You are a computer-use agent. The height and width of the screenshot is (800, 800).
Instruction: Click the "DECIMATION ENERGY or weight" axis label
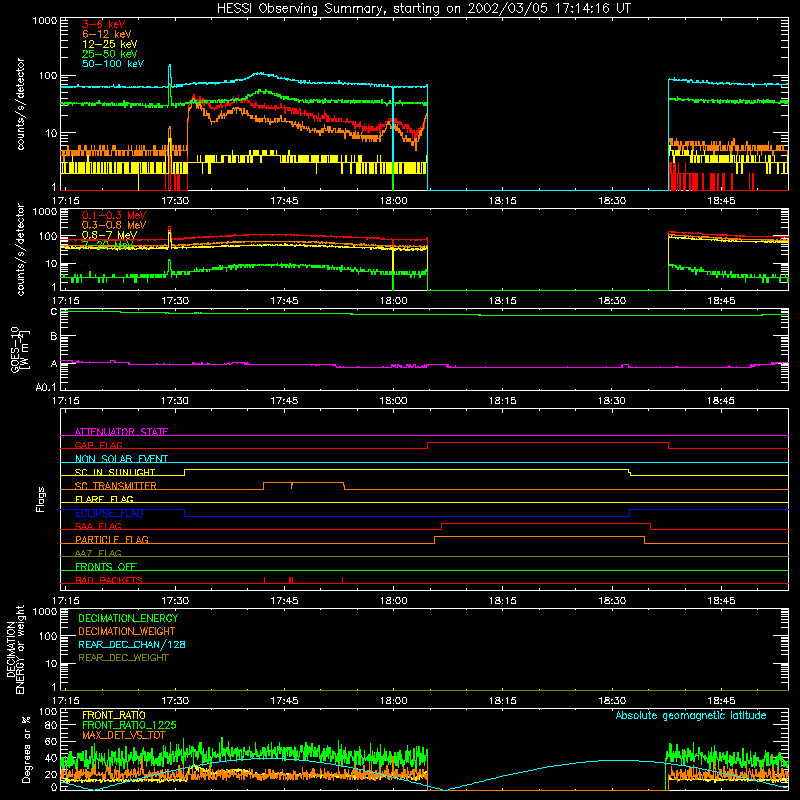tap(15, 649)
